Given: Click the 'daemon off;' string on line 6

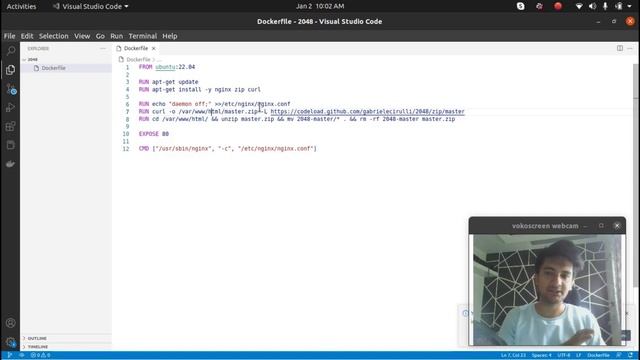Looking at the screenshot, I should 190,104.
